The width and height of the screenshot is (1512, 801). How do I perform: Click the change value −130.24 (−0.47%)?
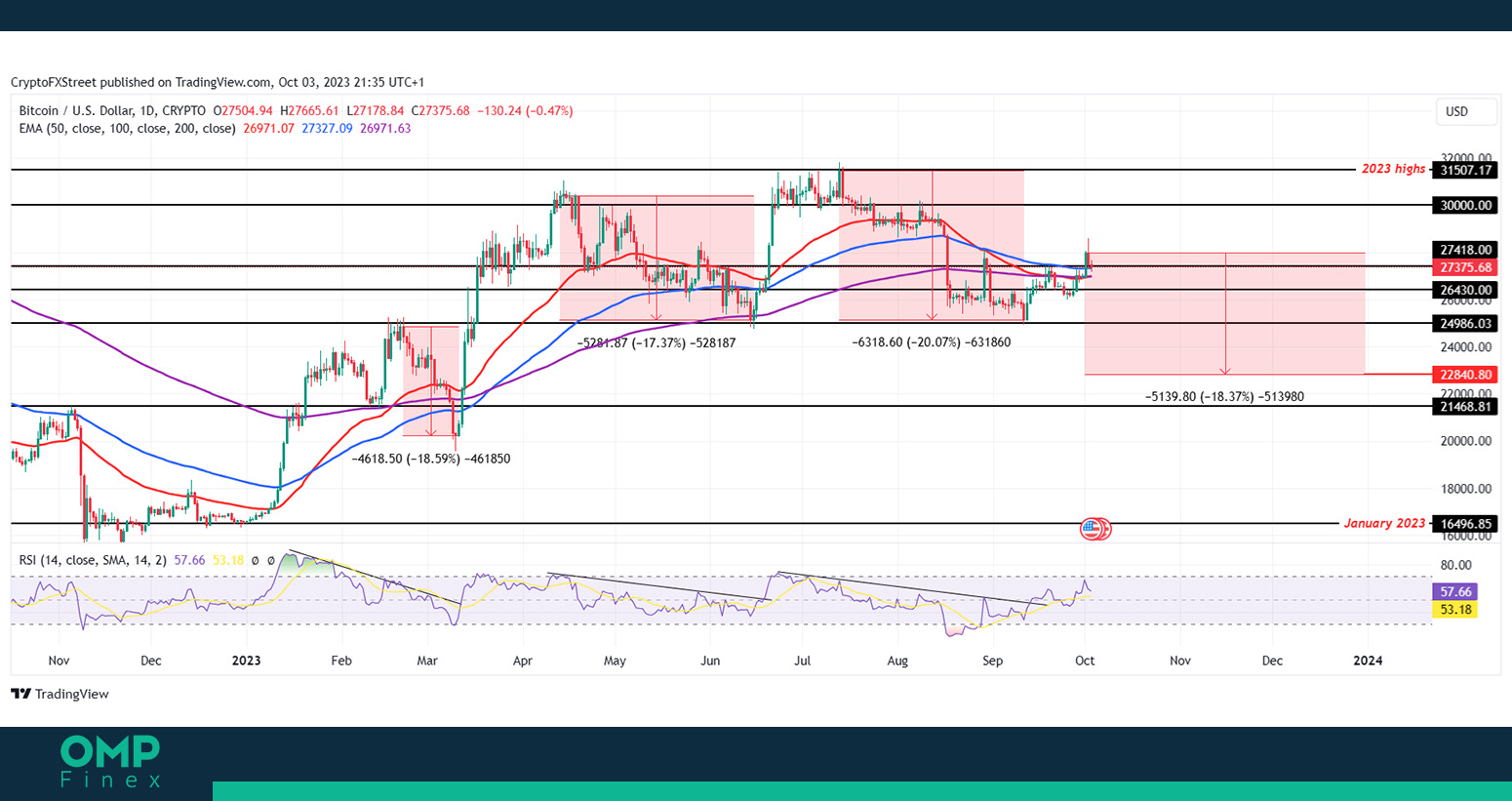tap(525, 111)
